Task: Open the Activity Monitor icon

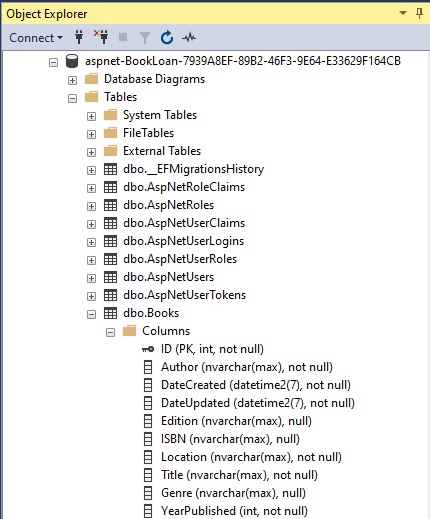Action: [x=189, y=37]
